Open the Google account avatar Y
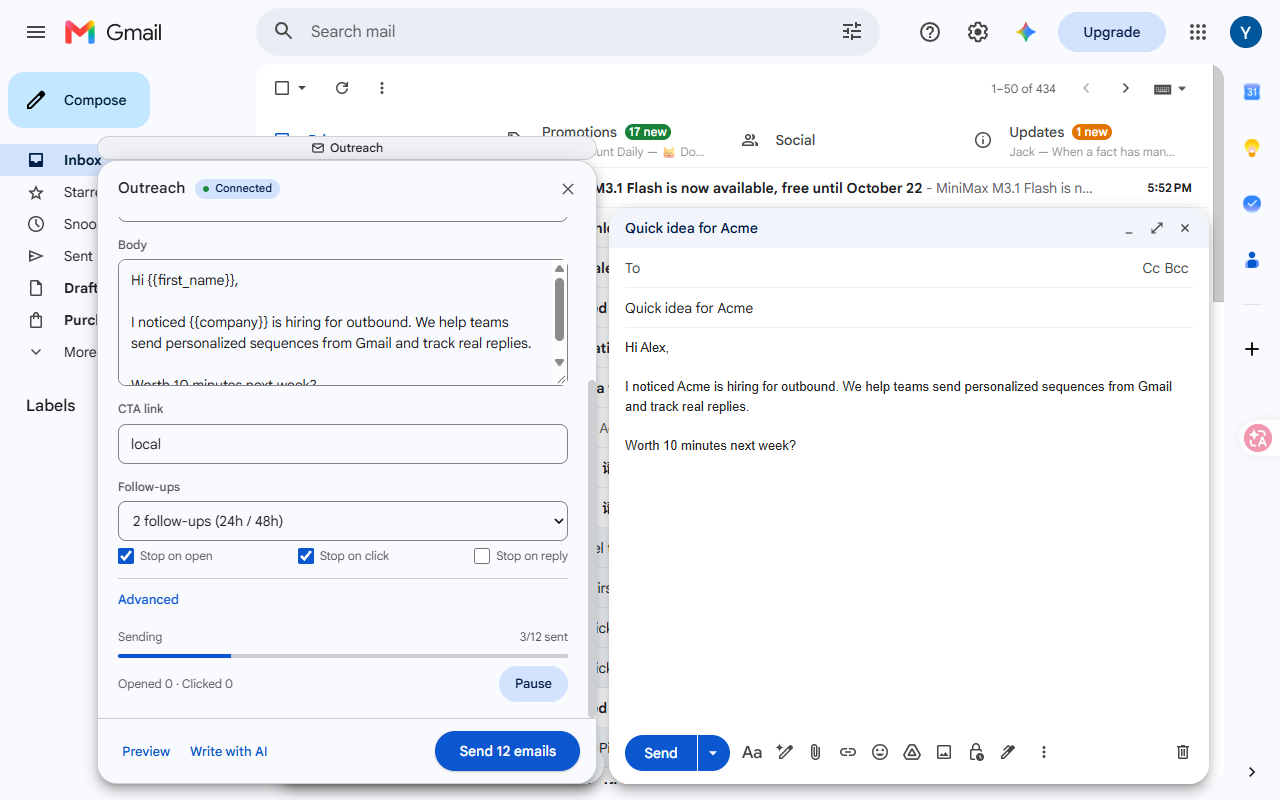The width and height of the screenshot is (1280, 800). [1246, 32]
